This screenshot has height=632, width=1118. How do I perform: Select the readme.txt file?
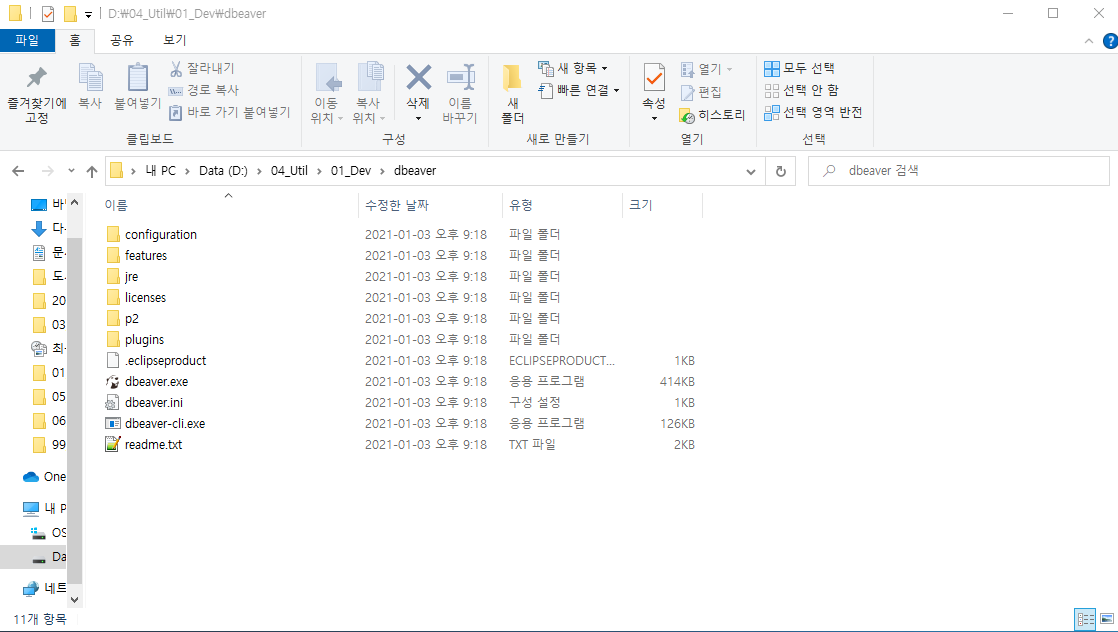pos(153,444)
